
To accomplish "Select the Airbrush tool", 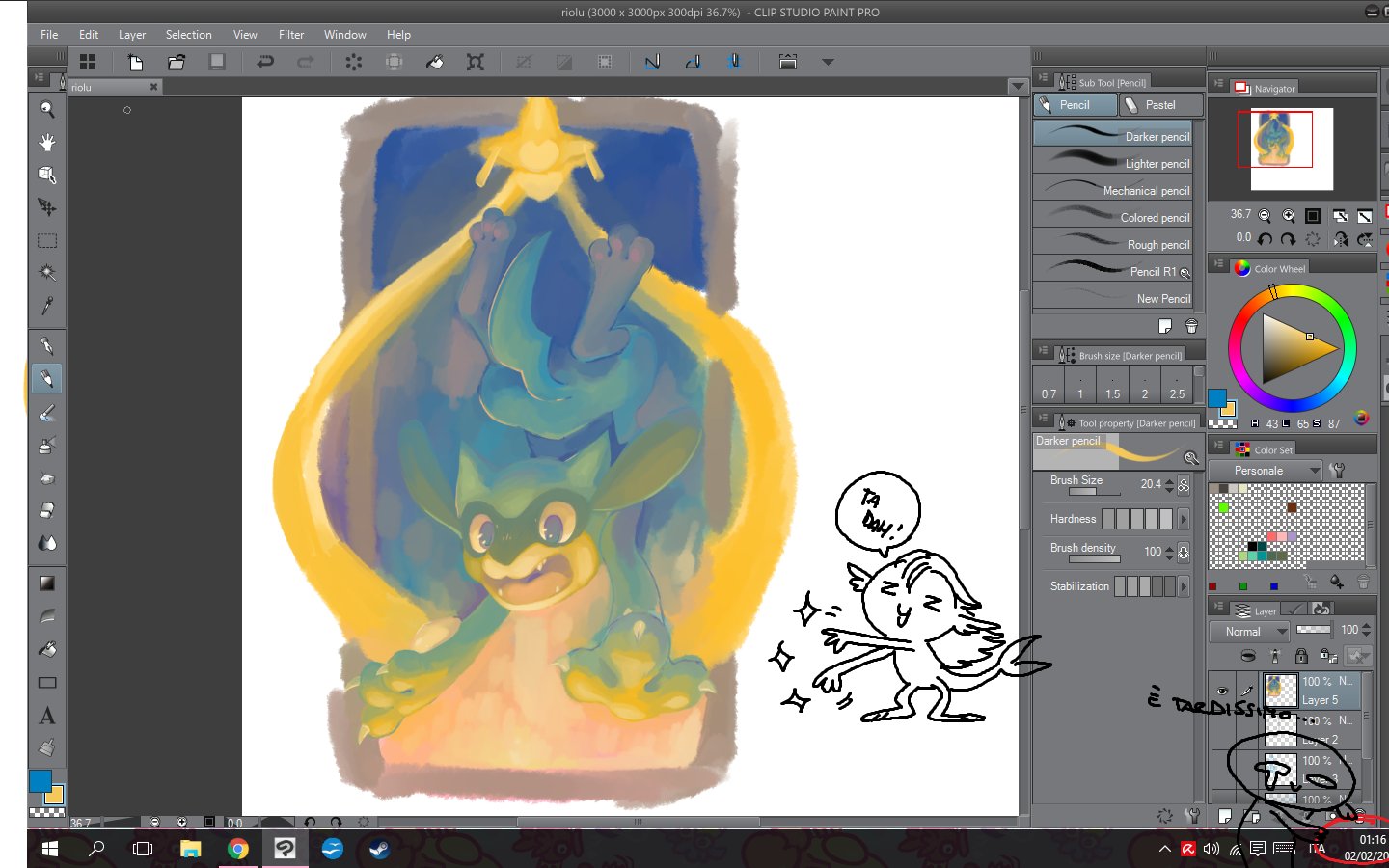I will [x=46, y=446].
